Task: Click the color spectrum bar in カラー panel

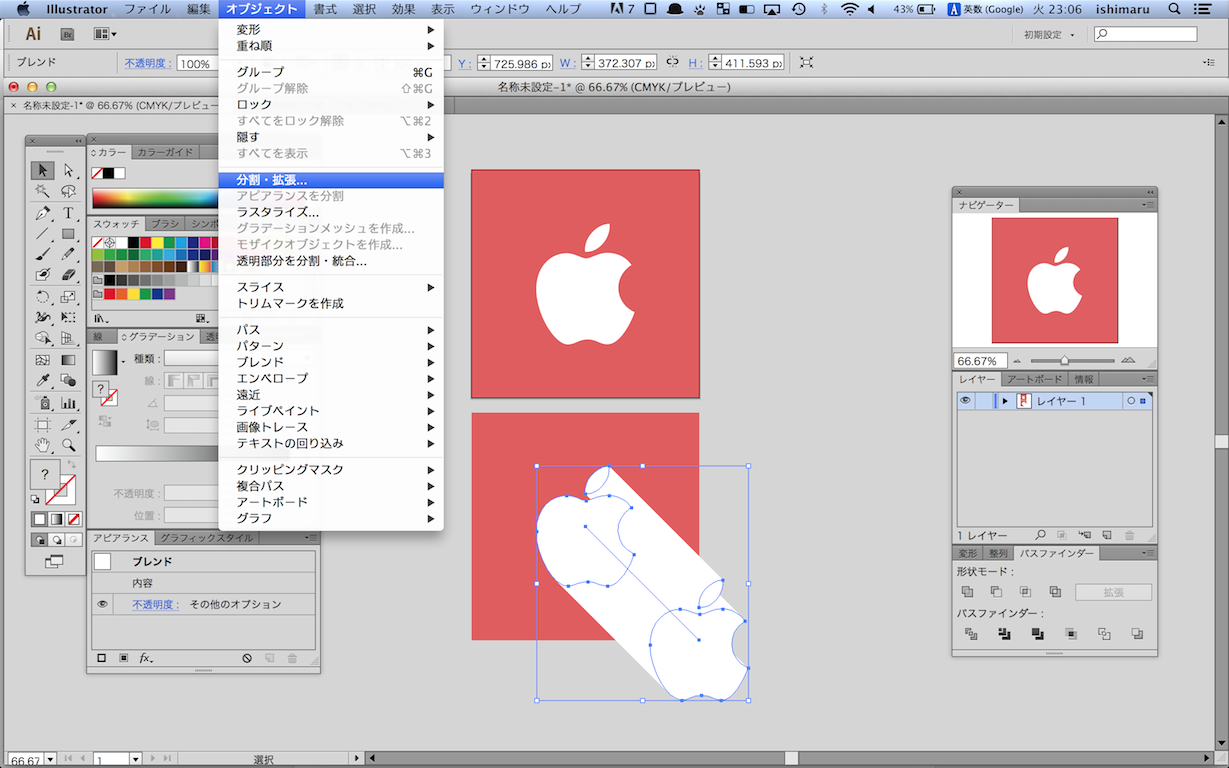Action: 155,198
